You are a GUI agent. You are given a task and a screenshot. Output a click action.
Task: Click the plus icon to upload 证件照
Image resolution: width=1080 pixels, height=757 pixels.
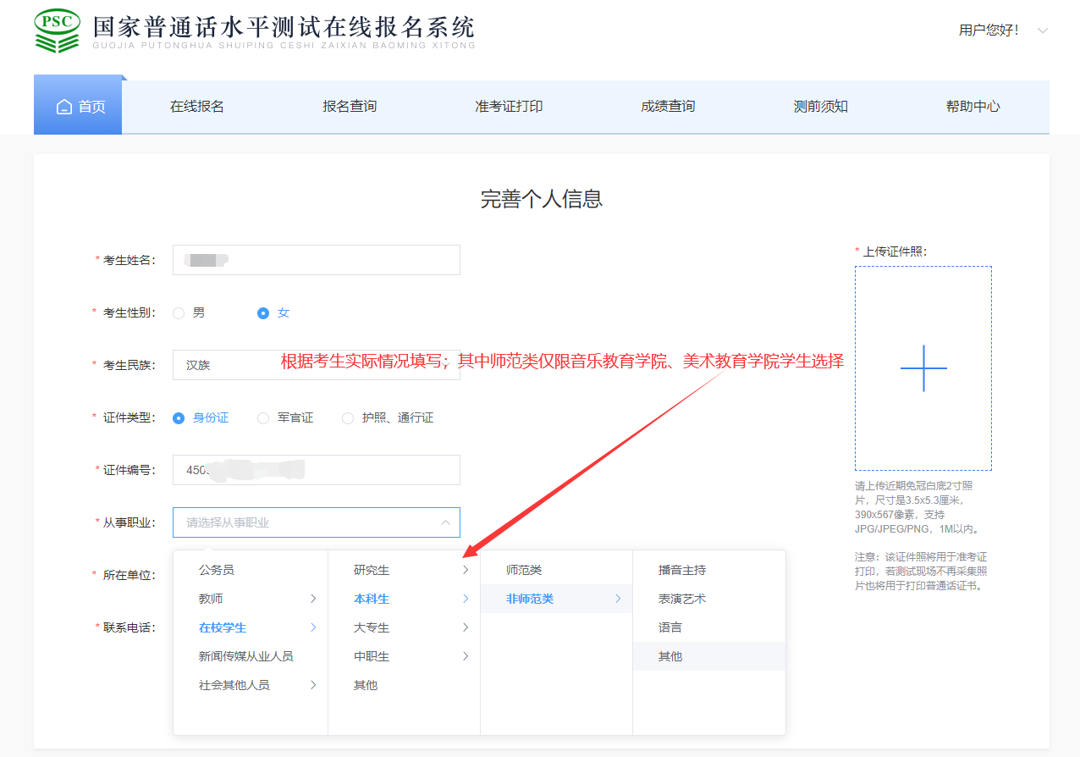pos(922,368)
